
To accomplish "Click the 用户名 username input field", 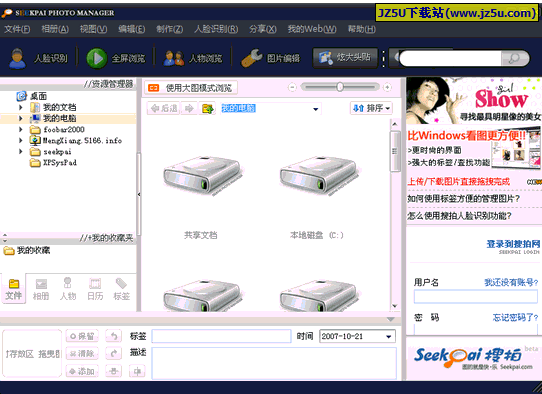I will 476,297.
